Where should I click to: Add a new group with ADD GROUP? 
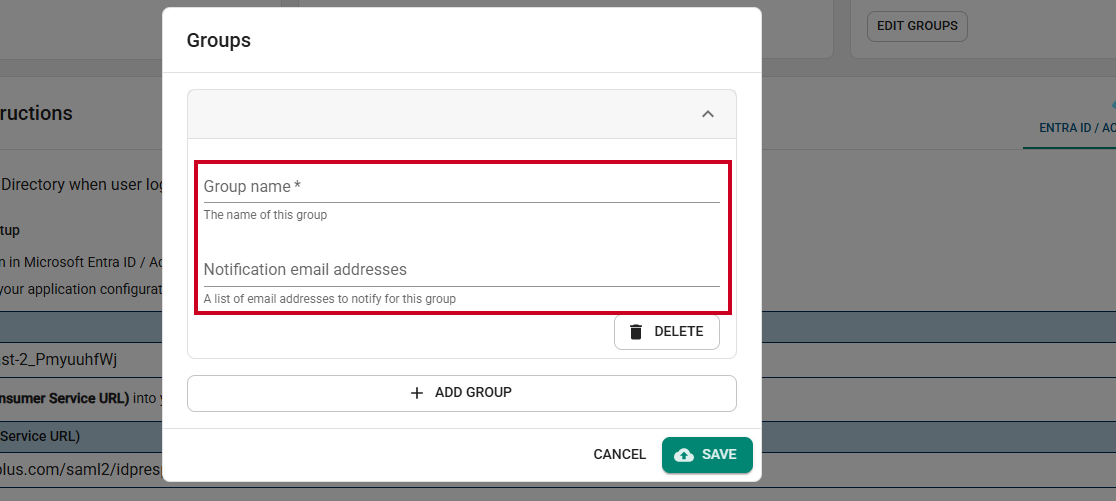461,393
